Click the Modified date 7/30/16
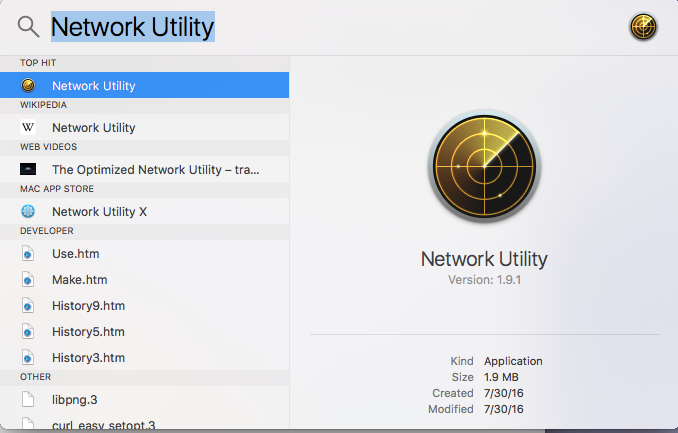This screenshot has width=678, height=433. pyautogui.click(x=504, y=409)
